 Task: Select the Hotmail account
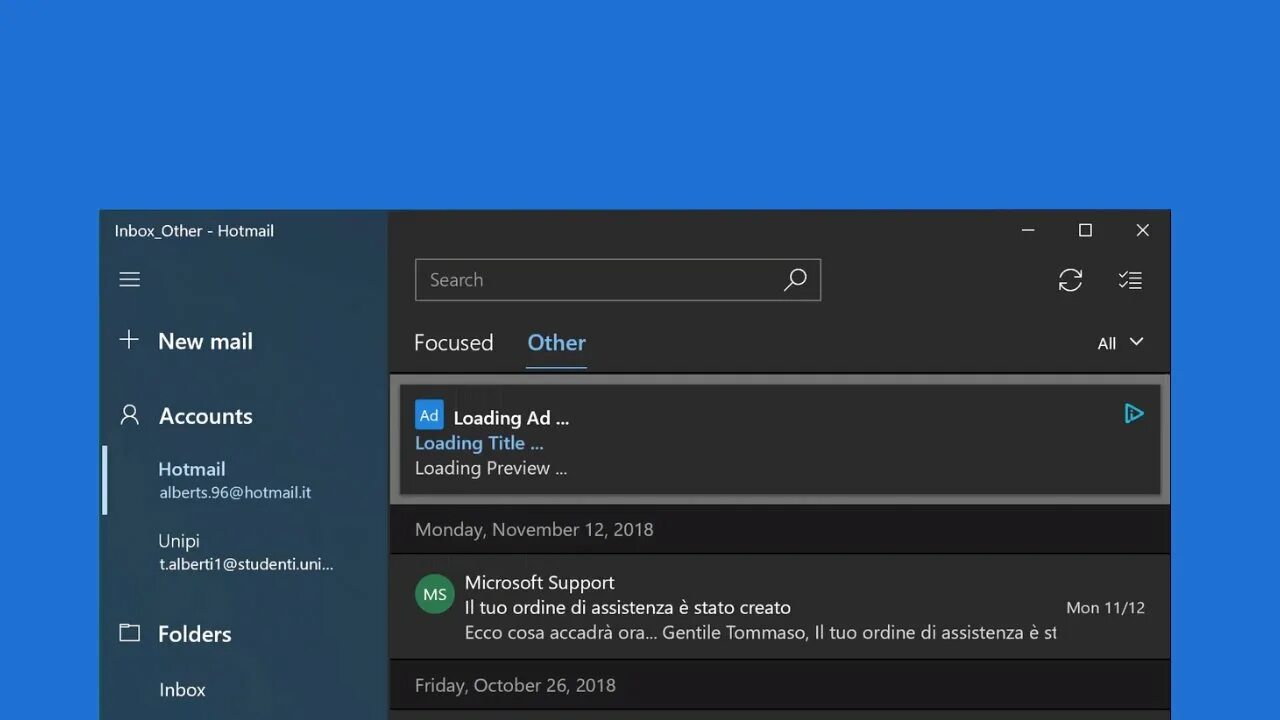(x=244, y=480)
